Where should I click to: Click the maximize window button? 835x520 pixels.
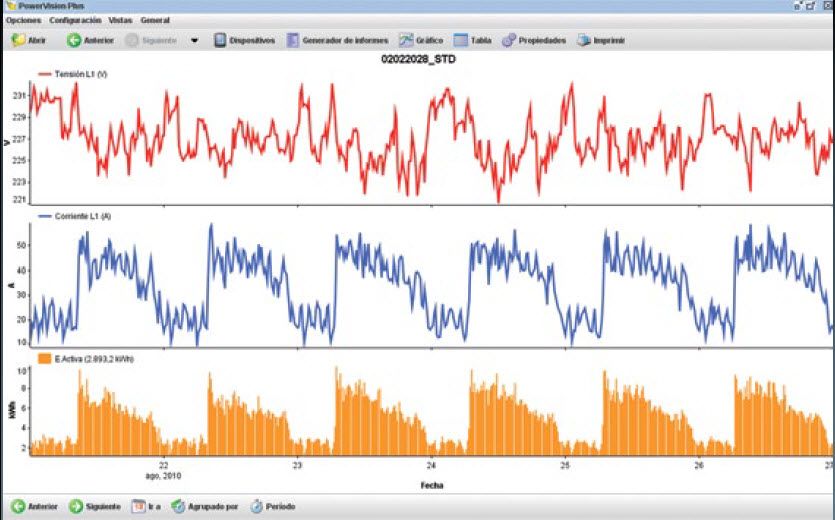click(810, 6)
